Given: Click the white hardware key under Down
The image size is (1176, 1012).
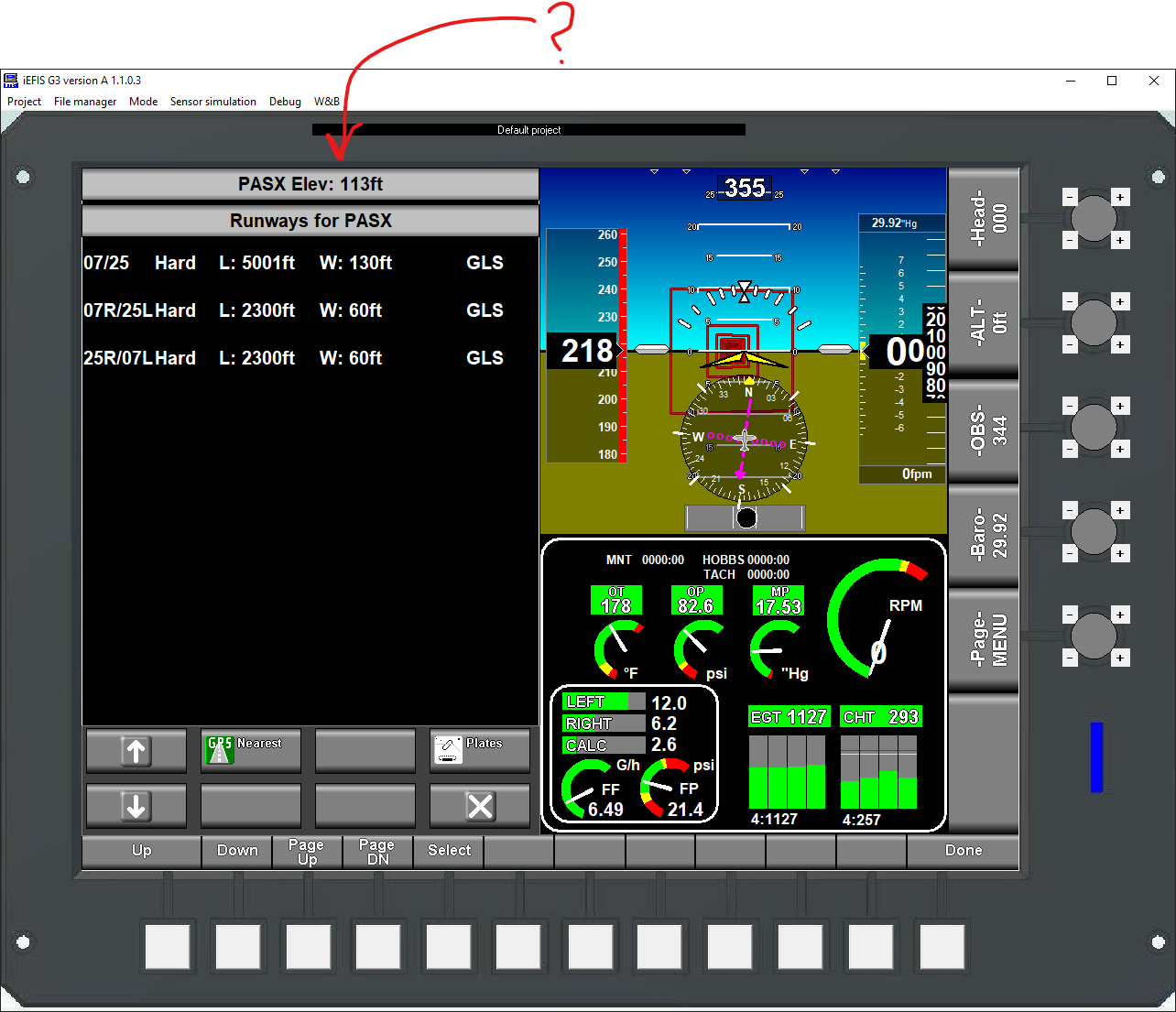Looking at the screenshot, I should [237, 946].
